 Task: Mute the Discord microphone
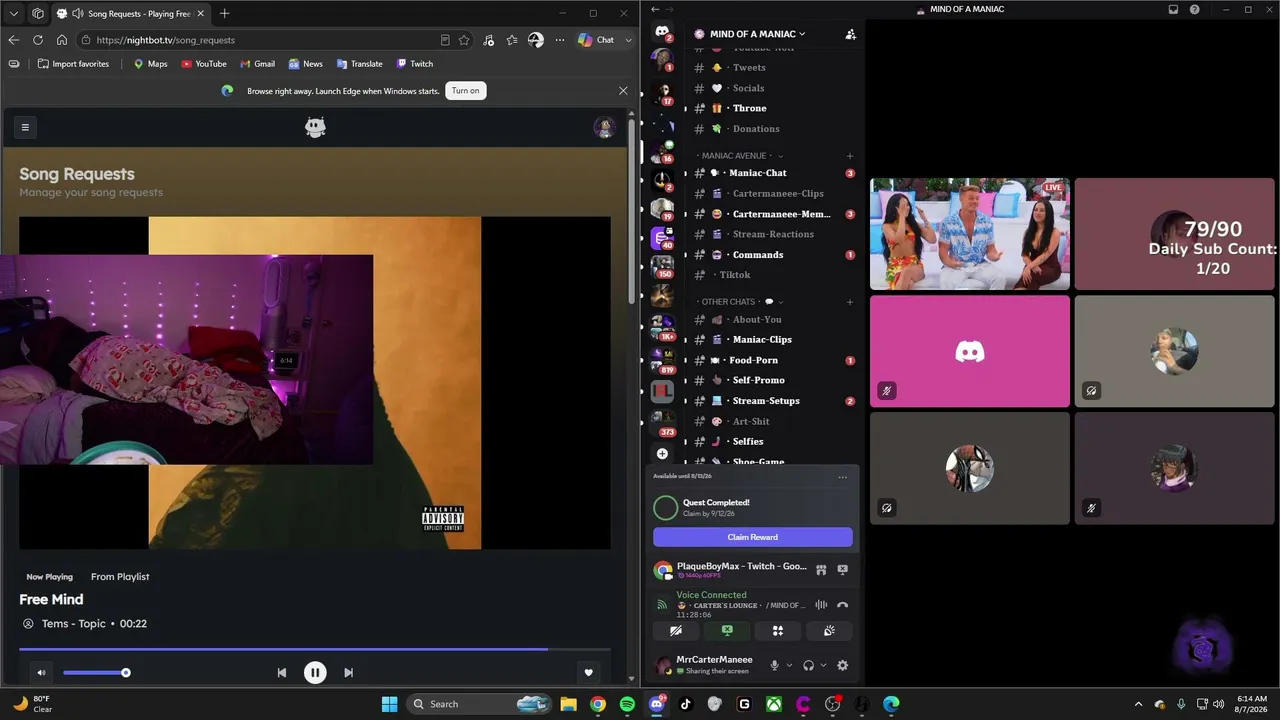tap(774, 666)
